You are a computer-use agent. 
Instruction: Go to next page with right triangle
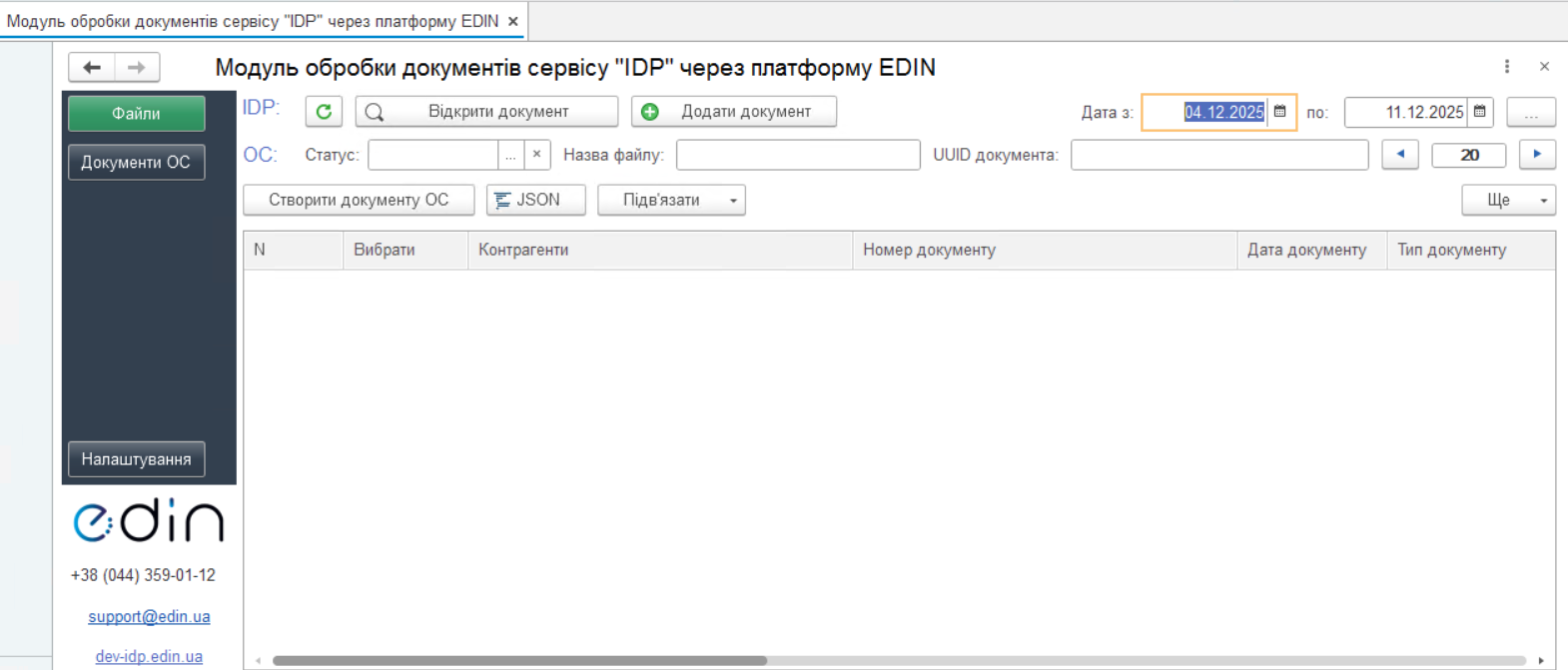(x=1537, y=155)
